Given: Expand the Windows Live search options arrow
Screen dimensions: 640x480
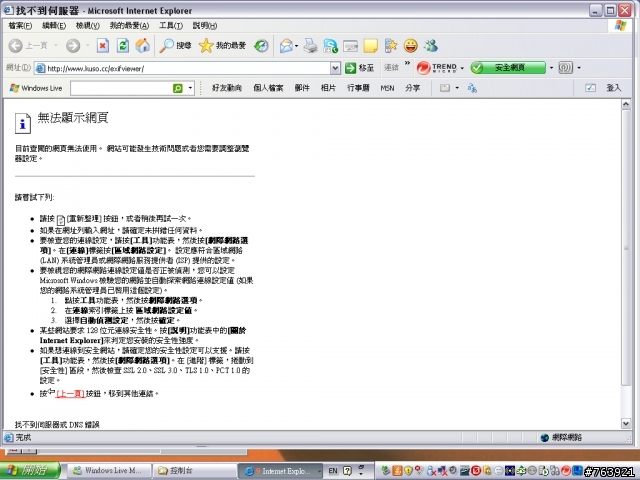Looking at the screenshot, I should (x=190, y=88).
